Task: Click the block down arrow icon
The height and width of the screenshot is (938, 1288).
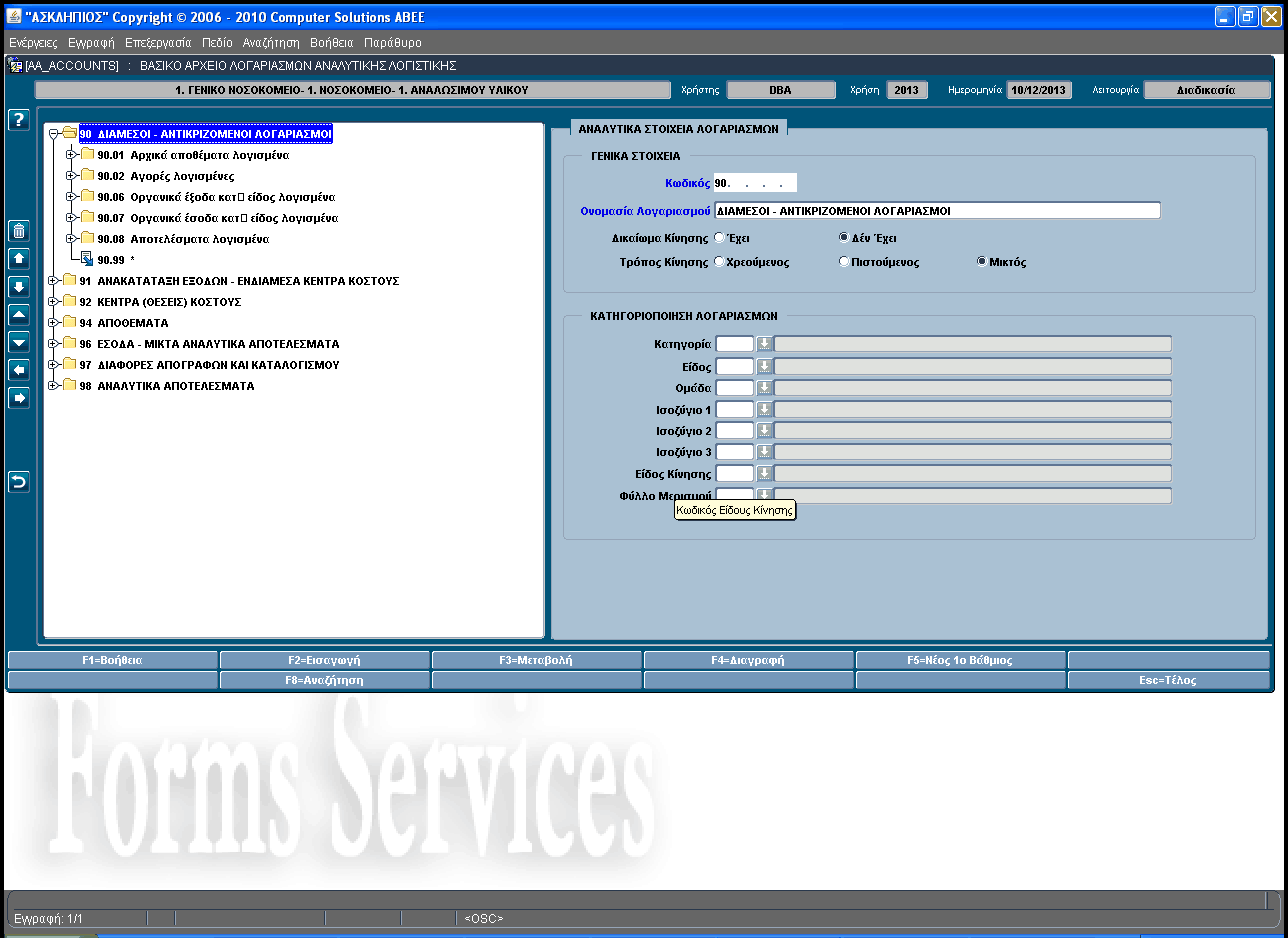Action: click(18, 287)
